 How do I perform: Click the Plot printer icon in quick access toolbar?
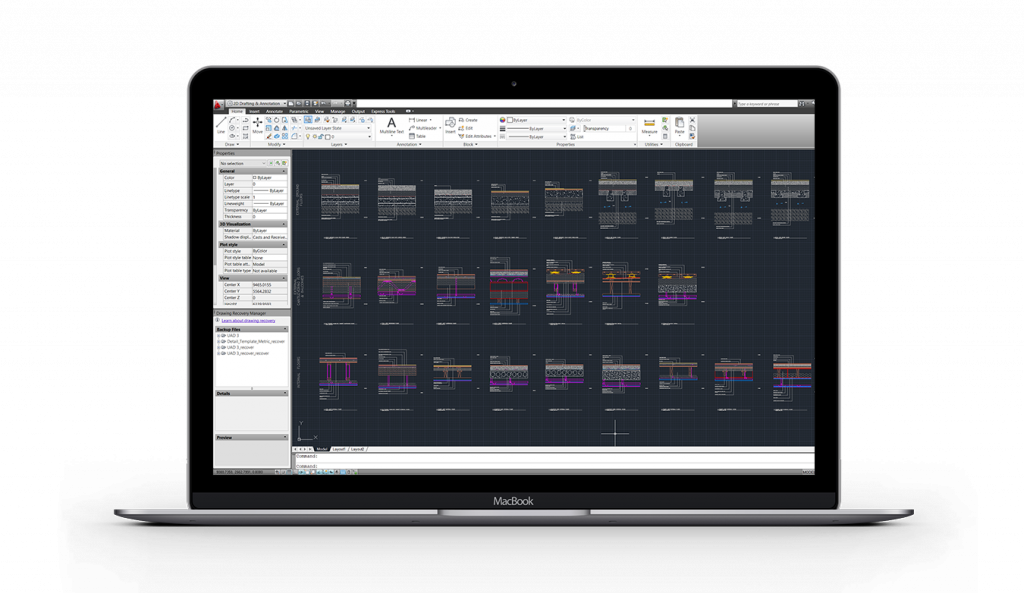click(x=347, y=103)
